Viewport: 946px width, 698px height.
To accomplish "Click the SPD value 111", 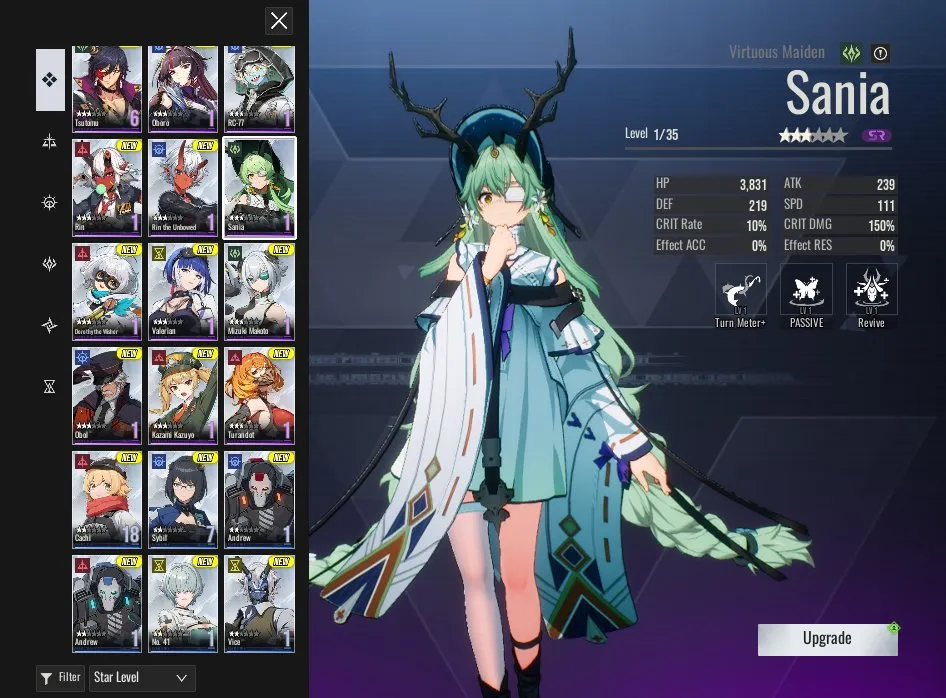I will [x=886, y=206].
